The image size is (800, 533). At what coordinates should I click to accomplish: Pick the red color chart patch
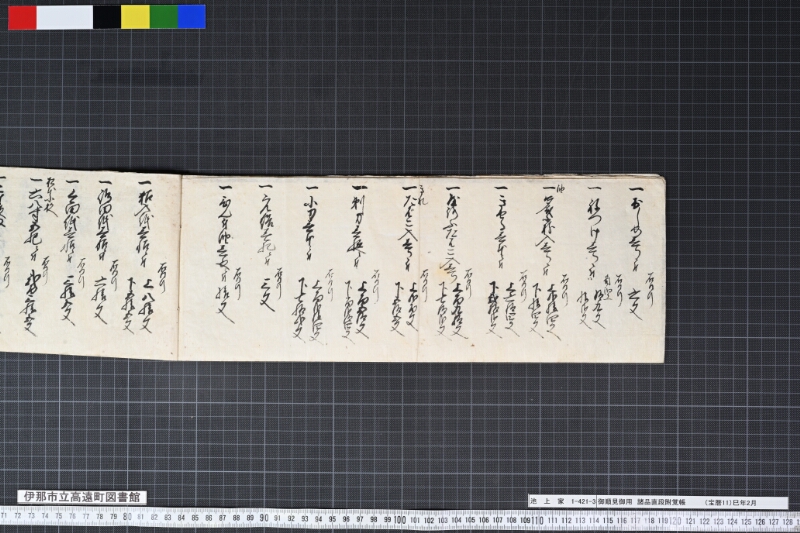[22, 17]
